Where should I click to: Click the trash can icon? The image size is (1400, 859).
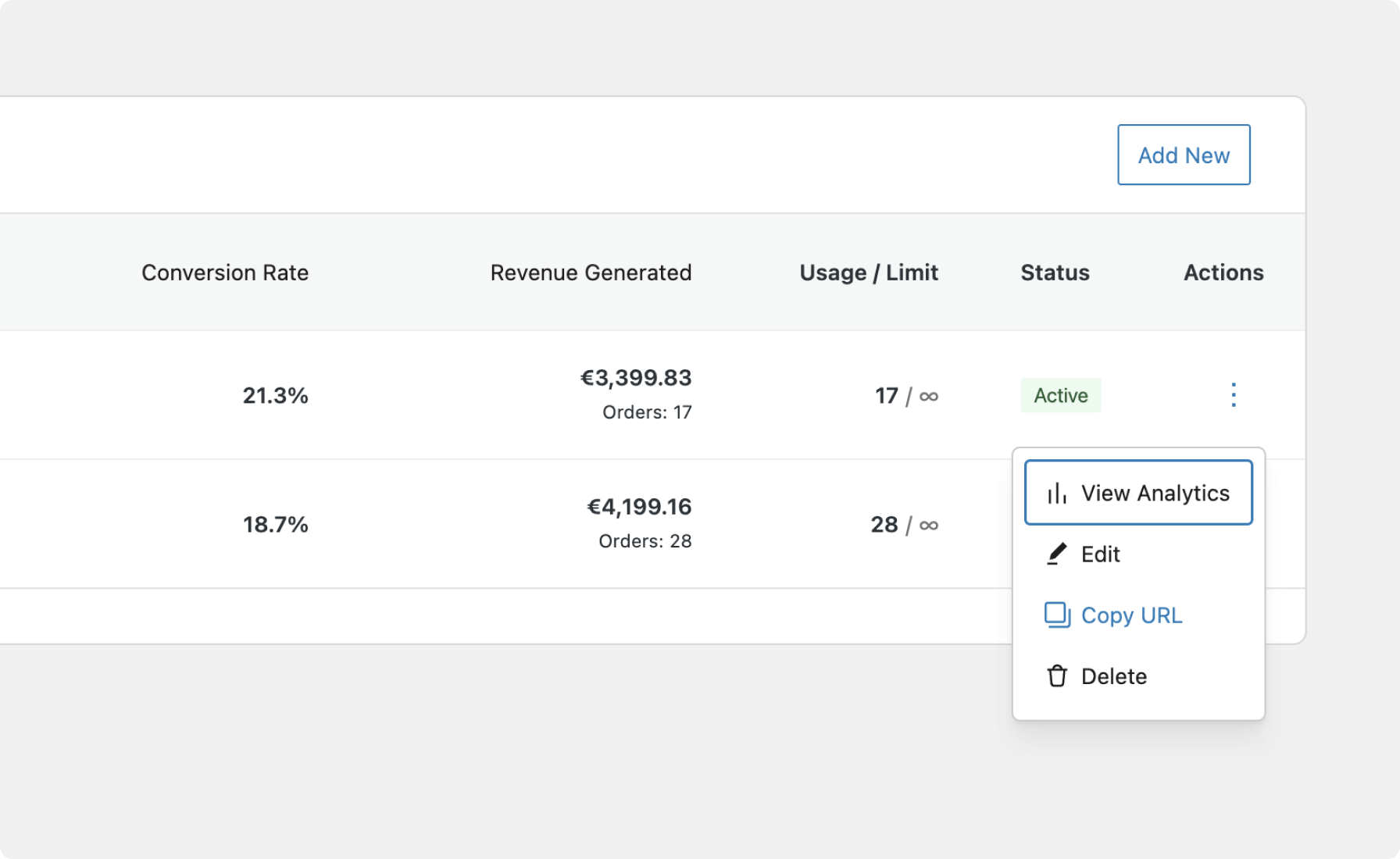1057,676
